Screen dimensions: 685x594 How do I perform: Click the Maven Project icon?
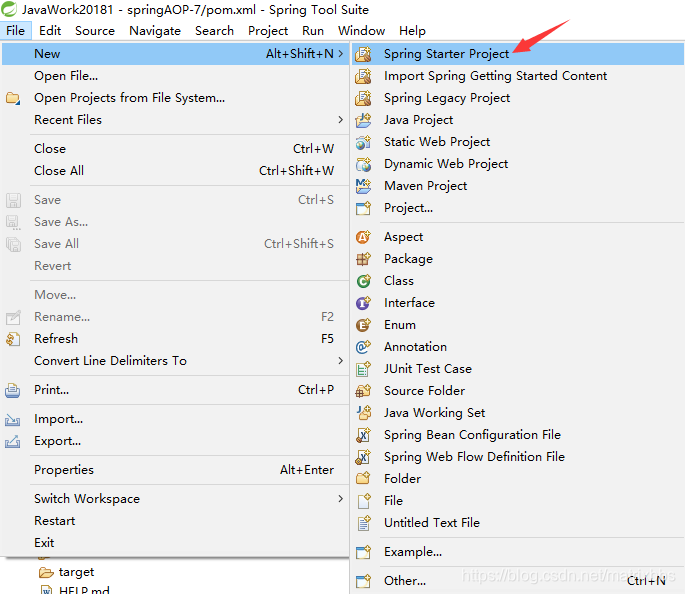363,186
